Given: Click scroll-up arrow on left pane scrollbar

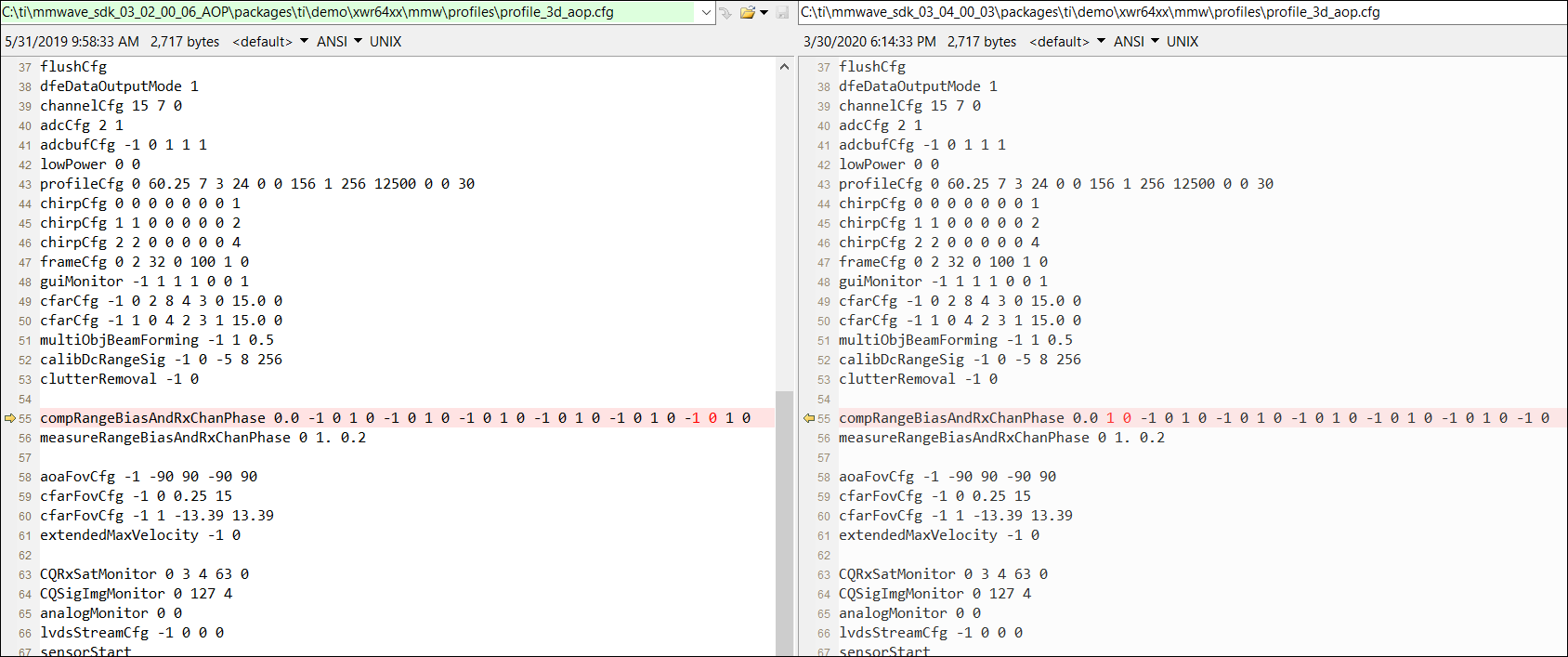Looking at the screenshot, I should [x=784, y=67].
